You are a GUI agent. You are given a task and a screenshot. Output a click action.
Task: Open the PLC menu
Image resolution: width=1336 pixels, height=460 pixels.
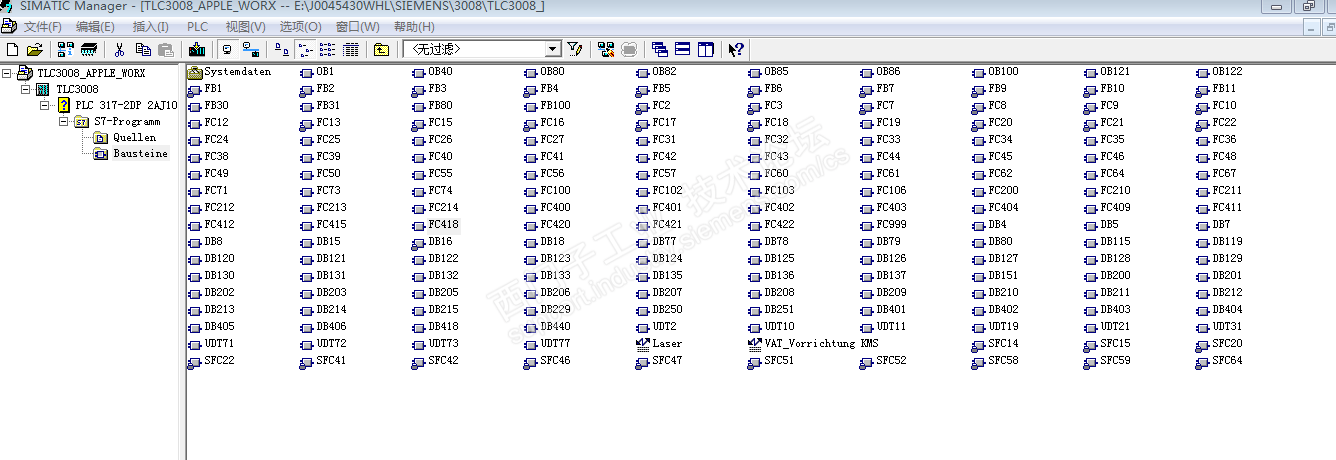point(198,27)
